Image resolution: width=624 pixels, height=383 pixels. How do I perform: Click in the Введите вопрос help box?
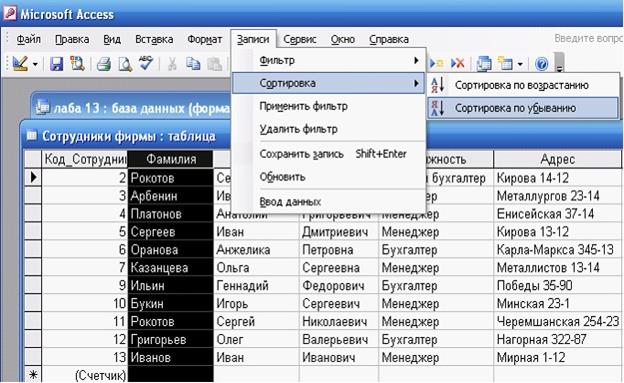[x=588, y=39]
